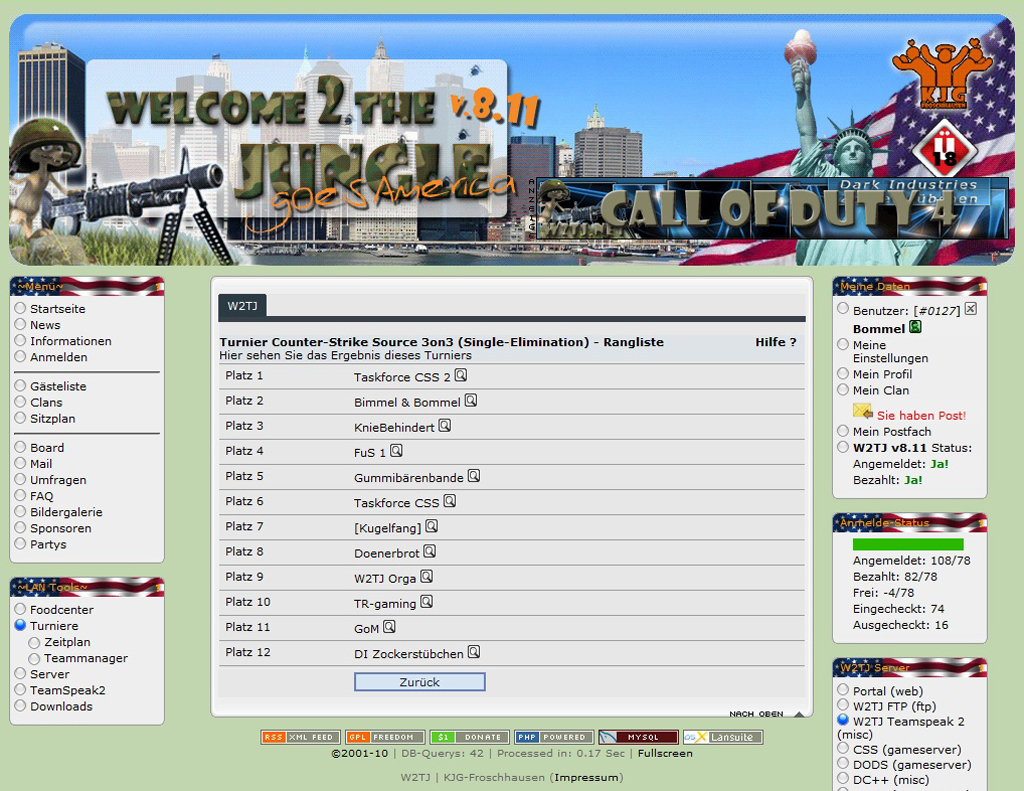Click the Sie haben Post! notice
The height and width of the screenshot is (791, 1024).
(921, 415)
